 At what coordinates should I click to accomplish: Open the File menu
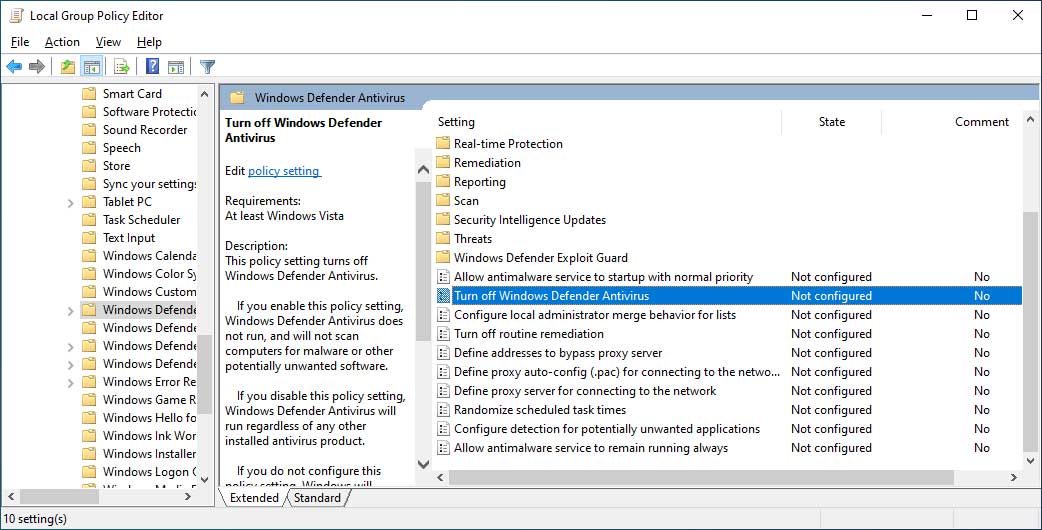coord(20,42)
